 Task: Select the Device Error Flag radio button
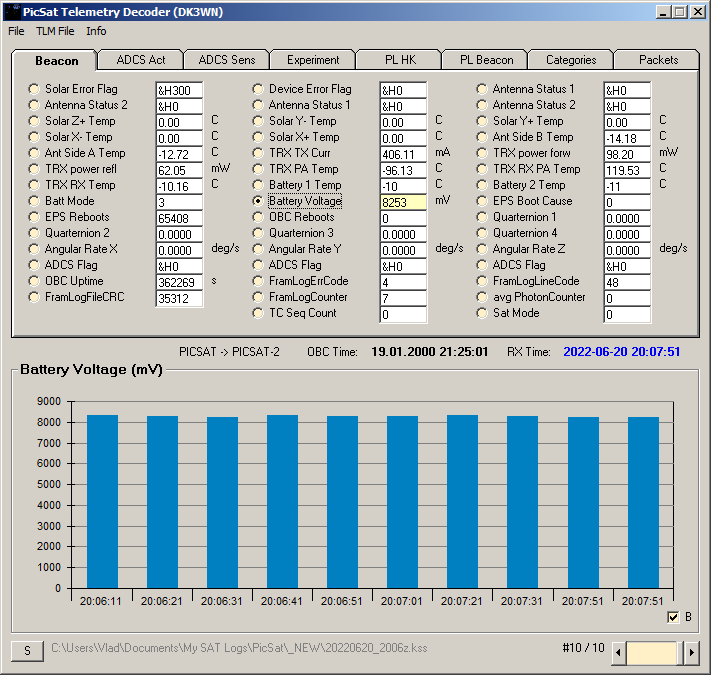point(258,89)
